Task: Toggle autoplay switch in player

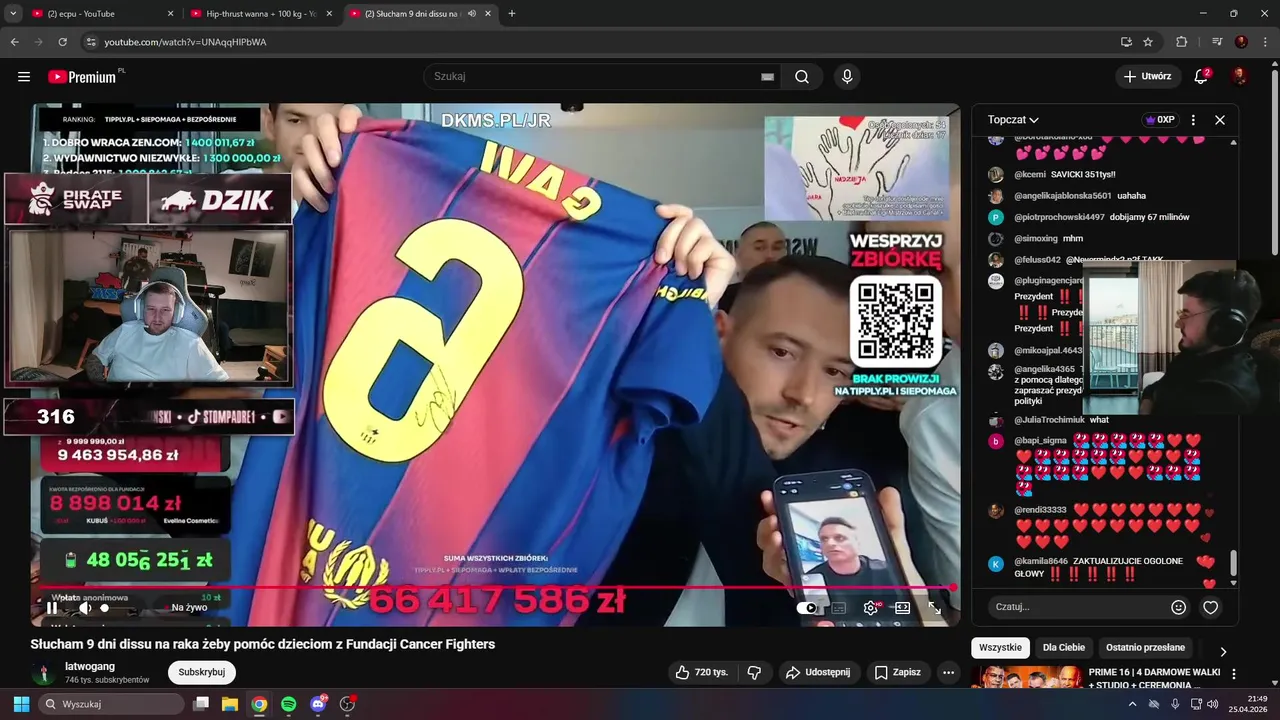Action: coord(809,607)
